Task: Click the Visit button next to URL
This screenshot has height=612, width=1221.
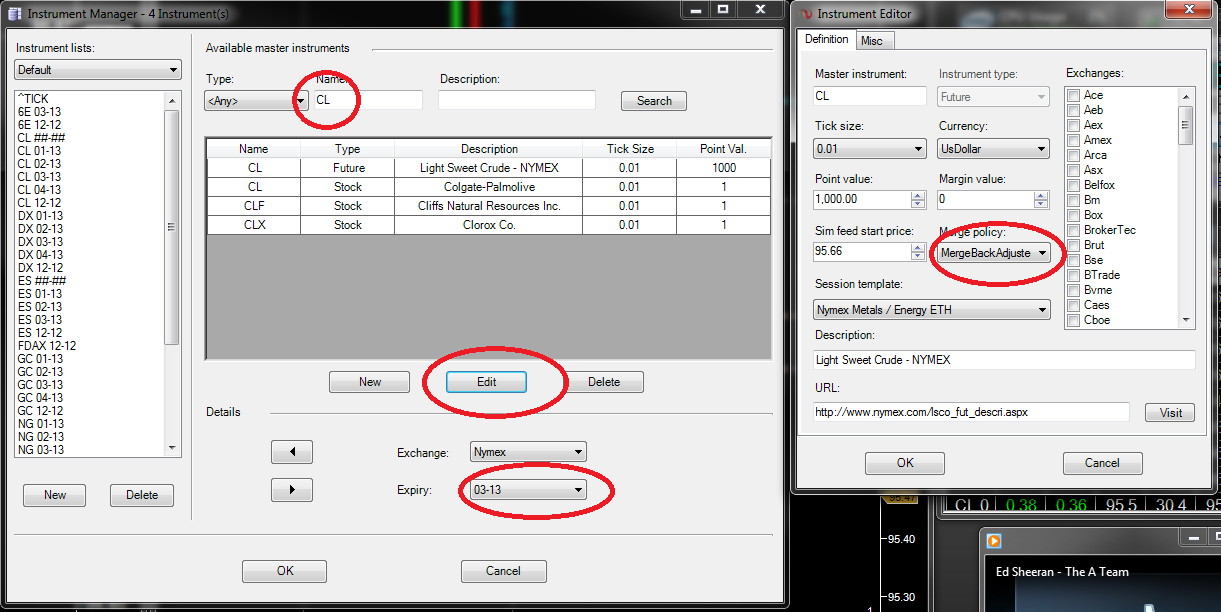Action: [x=1170, y=413]
